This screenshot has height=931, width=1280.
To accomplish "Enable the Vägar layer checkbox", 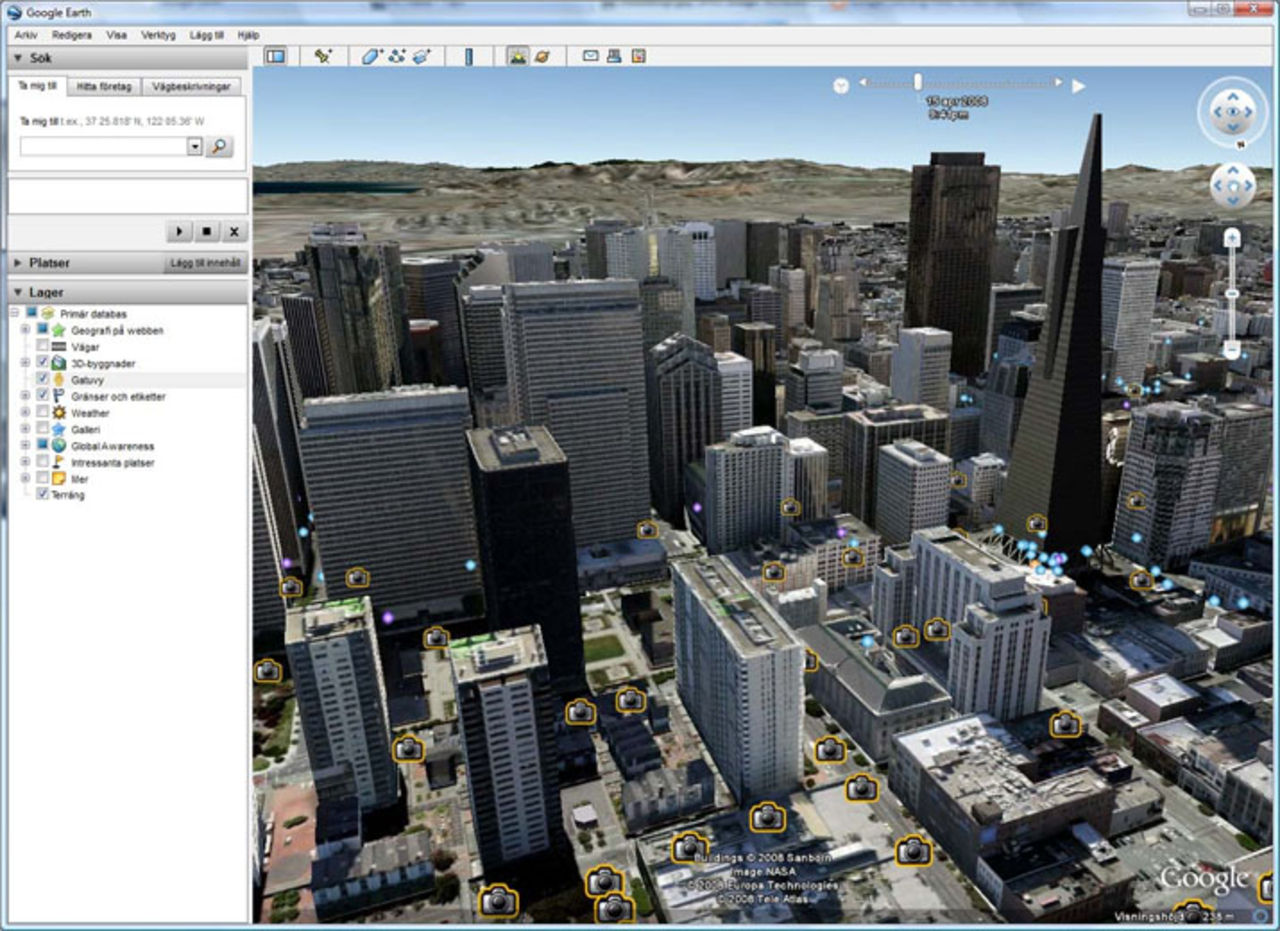I will click(42, 346).
